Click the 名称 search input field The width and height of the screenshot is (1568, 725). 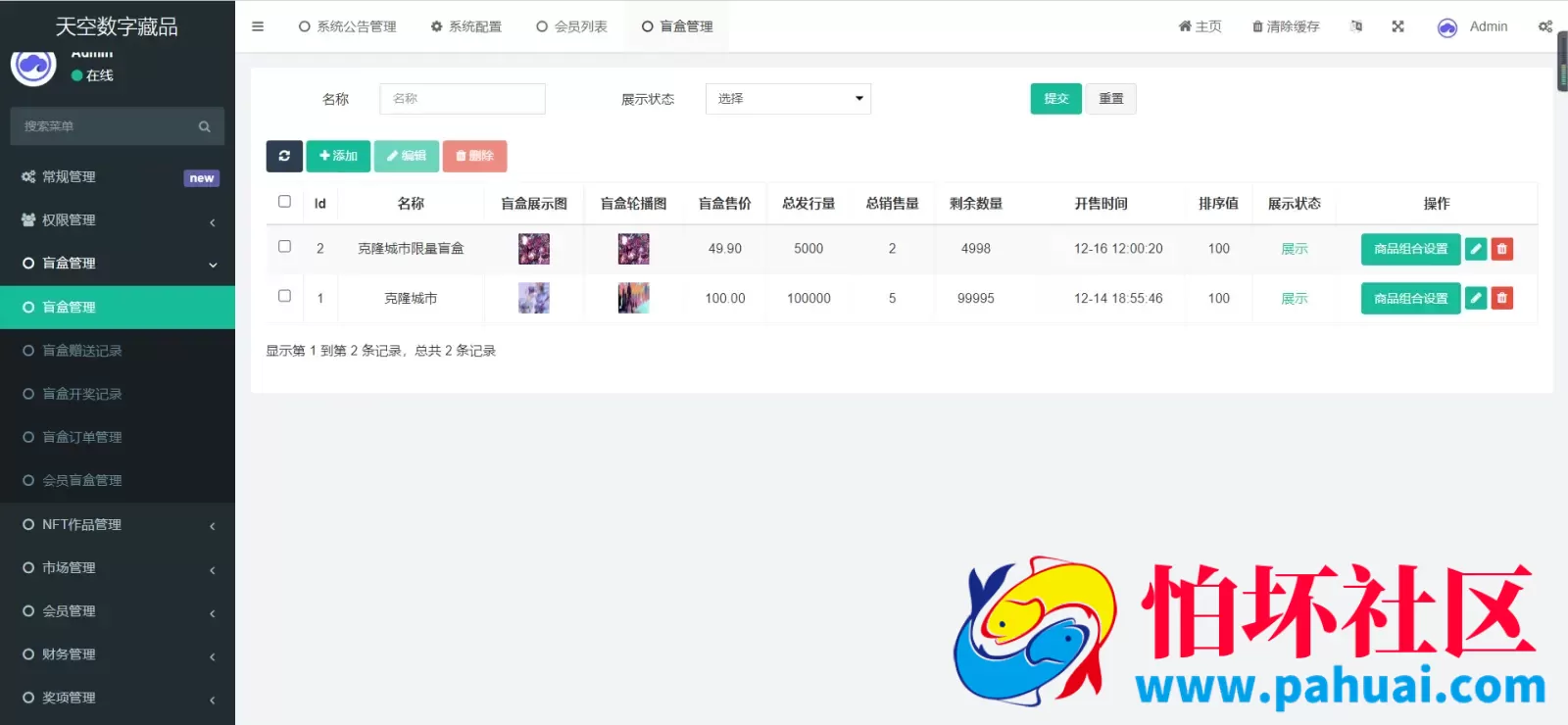(463, 99)
